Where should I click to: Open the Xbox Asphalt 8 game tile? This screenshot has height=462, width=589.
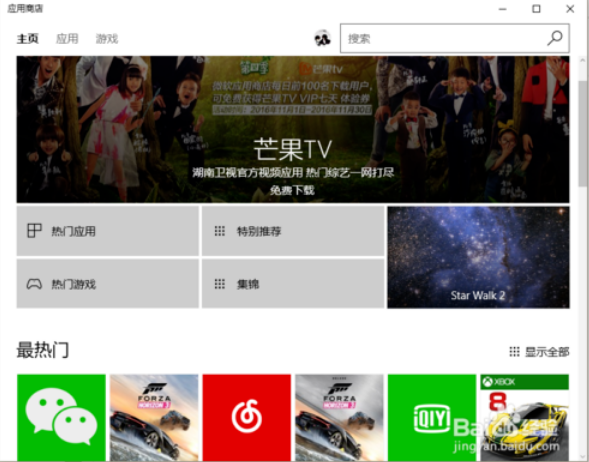pos(525,418)
